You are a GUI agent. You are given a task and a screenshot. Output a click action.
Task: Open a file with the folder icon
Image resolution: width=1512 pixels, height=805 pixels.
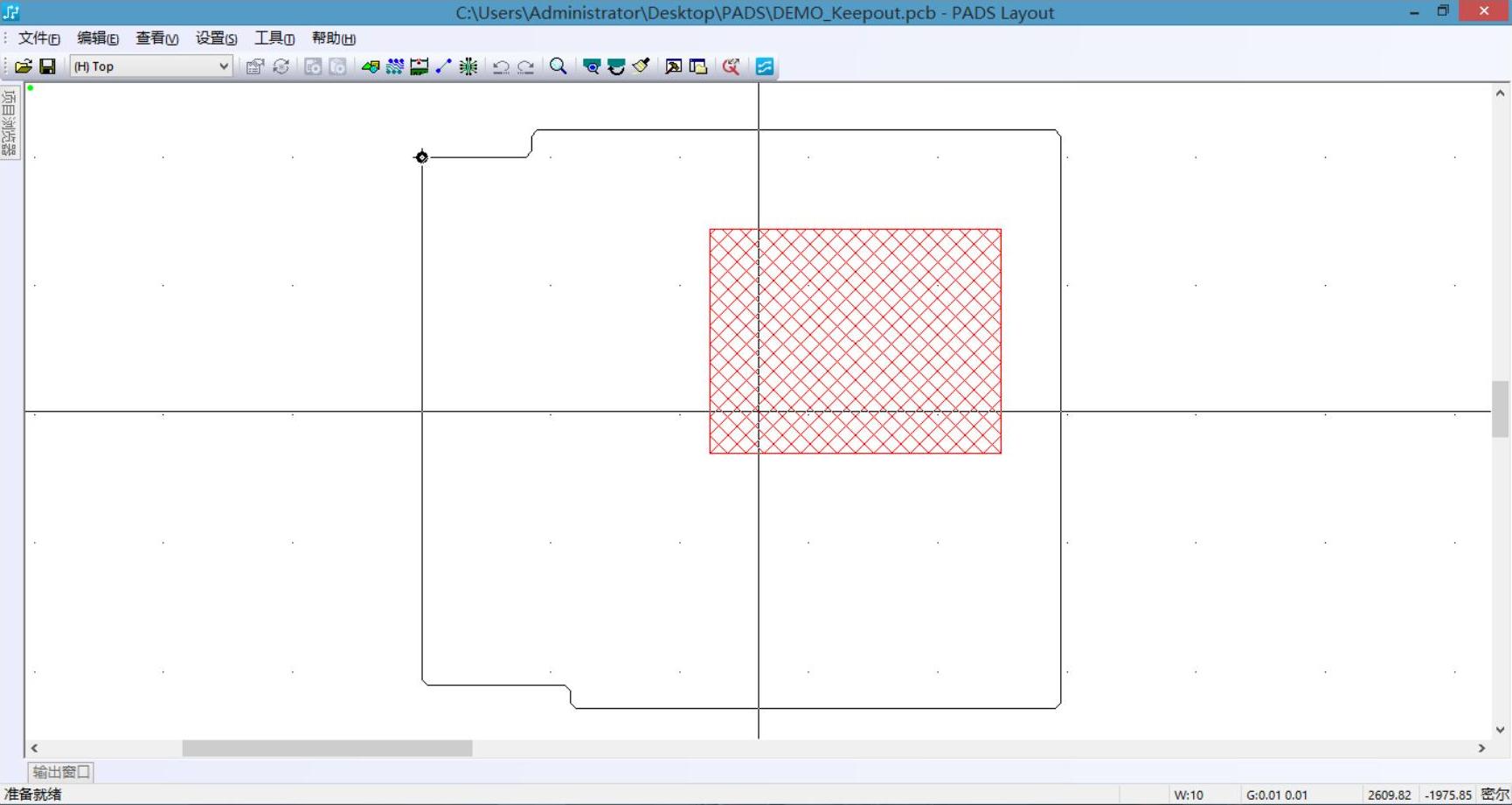point(24,66)
